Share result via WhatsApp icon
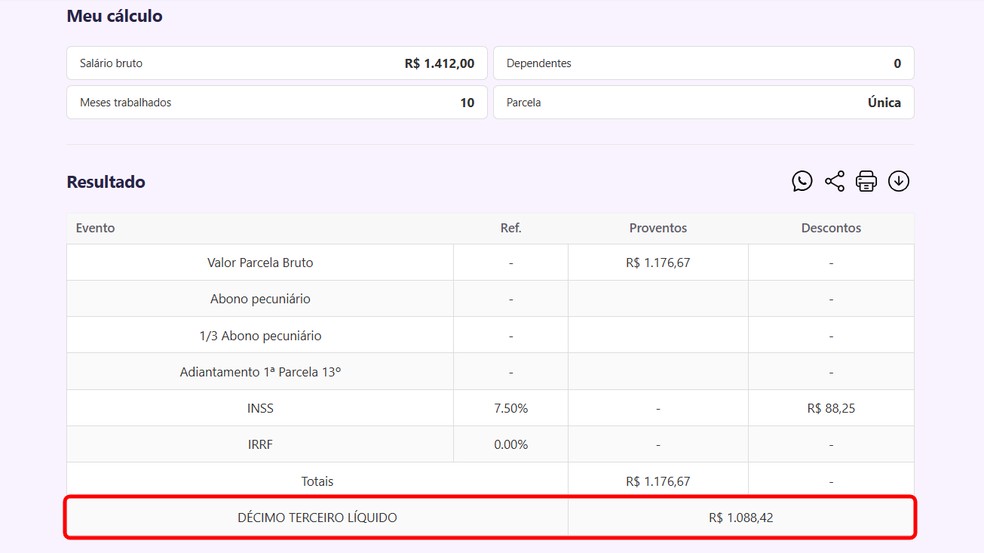Image resolution: width=984 pixels, height=553 pixels. (x=801, y=181)
